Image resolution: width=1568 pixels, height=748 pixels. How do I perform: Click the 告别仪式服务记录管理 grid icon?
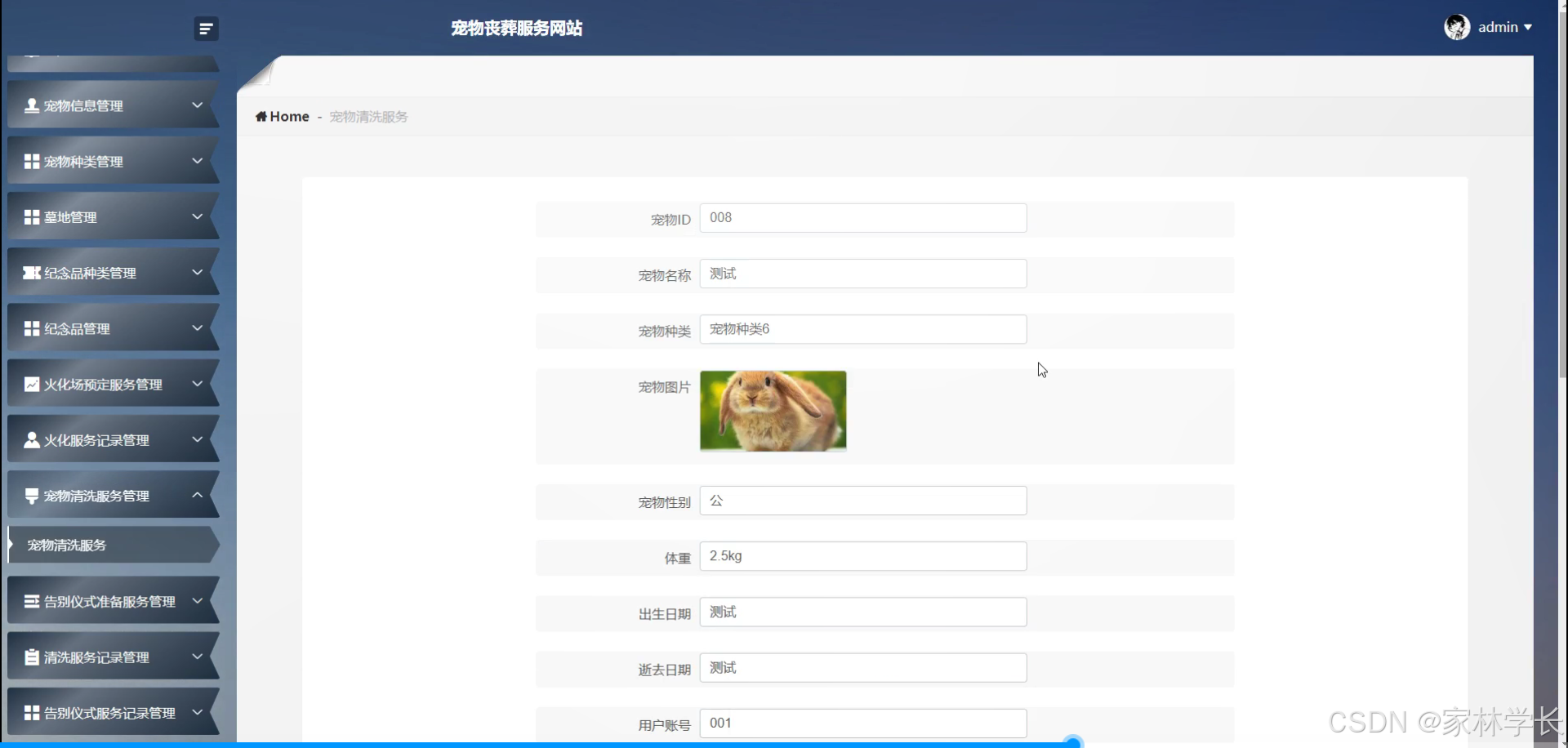(x=32, y=713)
